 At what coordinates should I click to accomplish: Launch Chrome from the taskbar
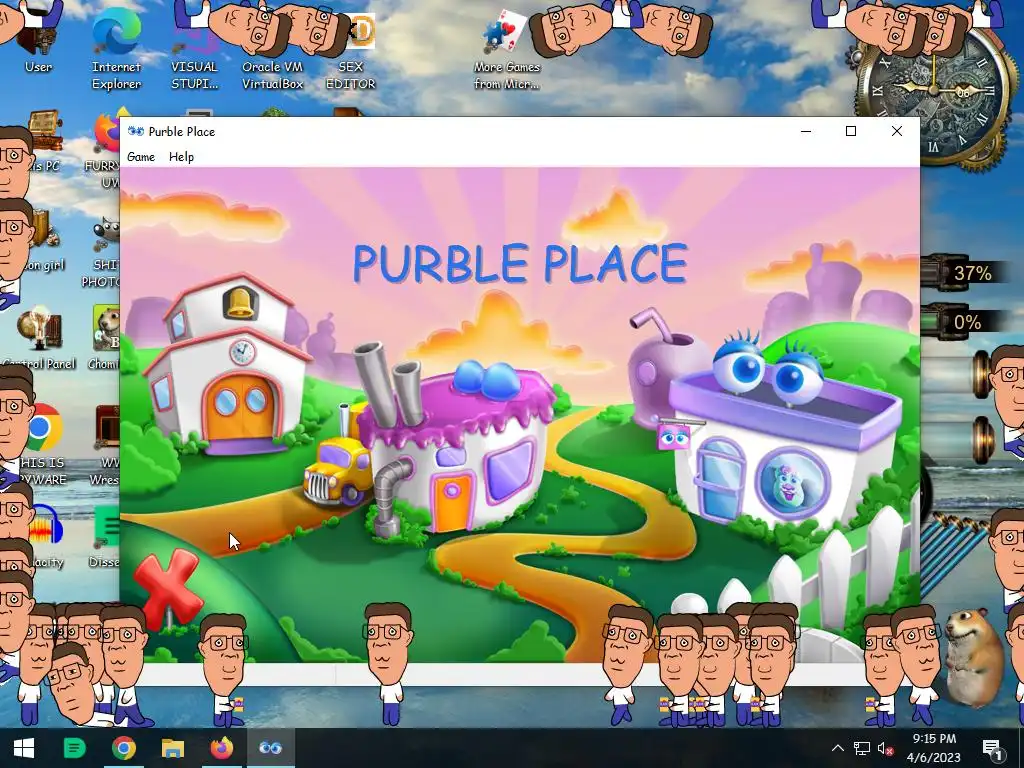123,748
